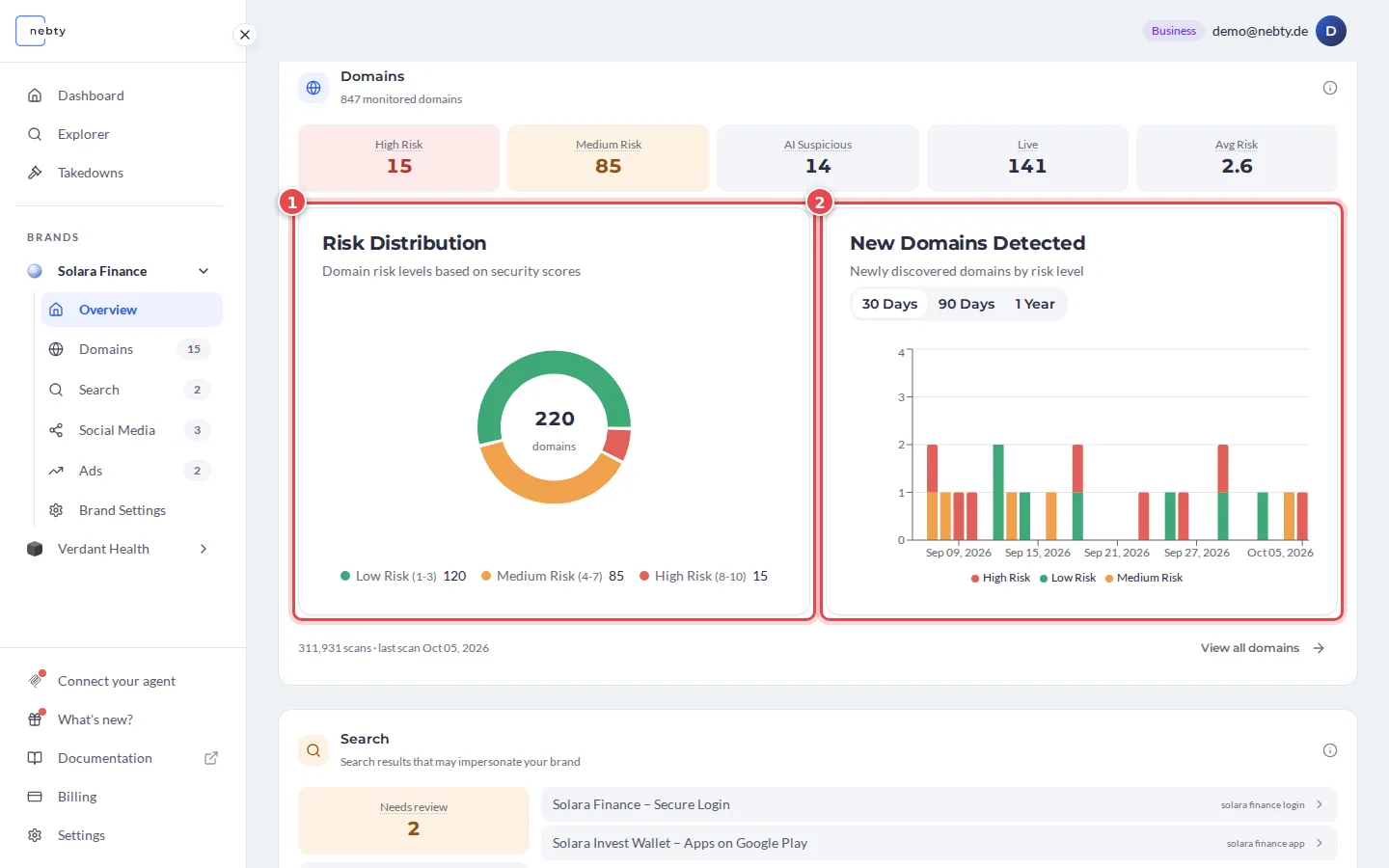
Task: Toggle Medium Risk (4-7) legend entry
Action: pos(553,576)
